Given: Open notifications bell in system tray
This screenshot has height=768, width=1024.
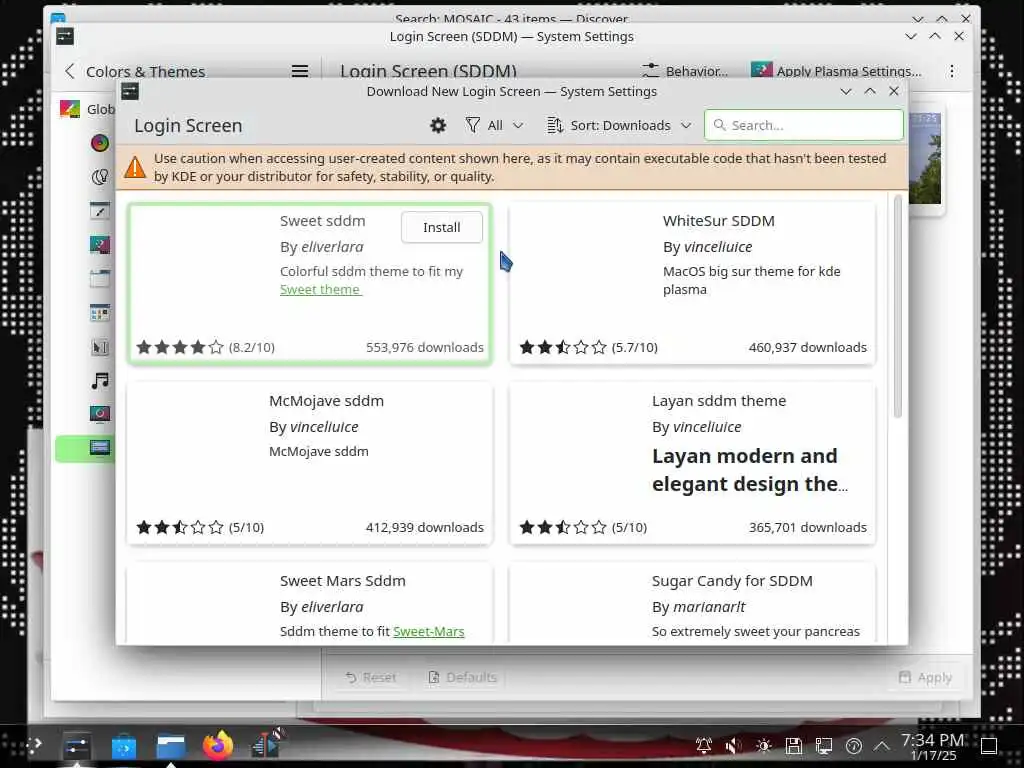Looking at the screenshot, I should [703, 745].
